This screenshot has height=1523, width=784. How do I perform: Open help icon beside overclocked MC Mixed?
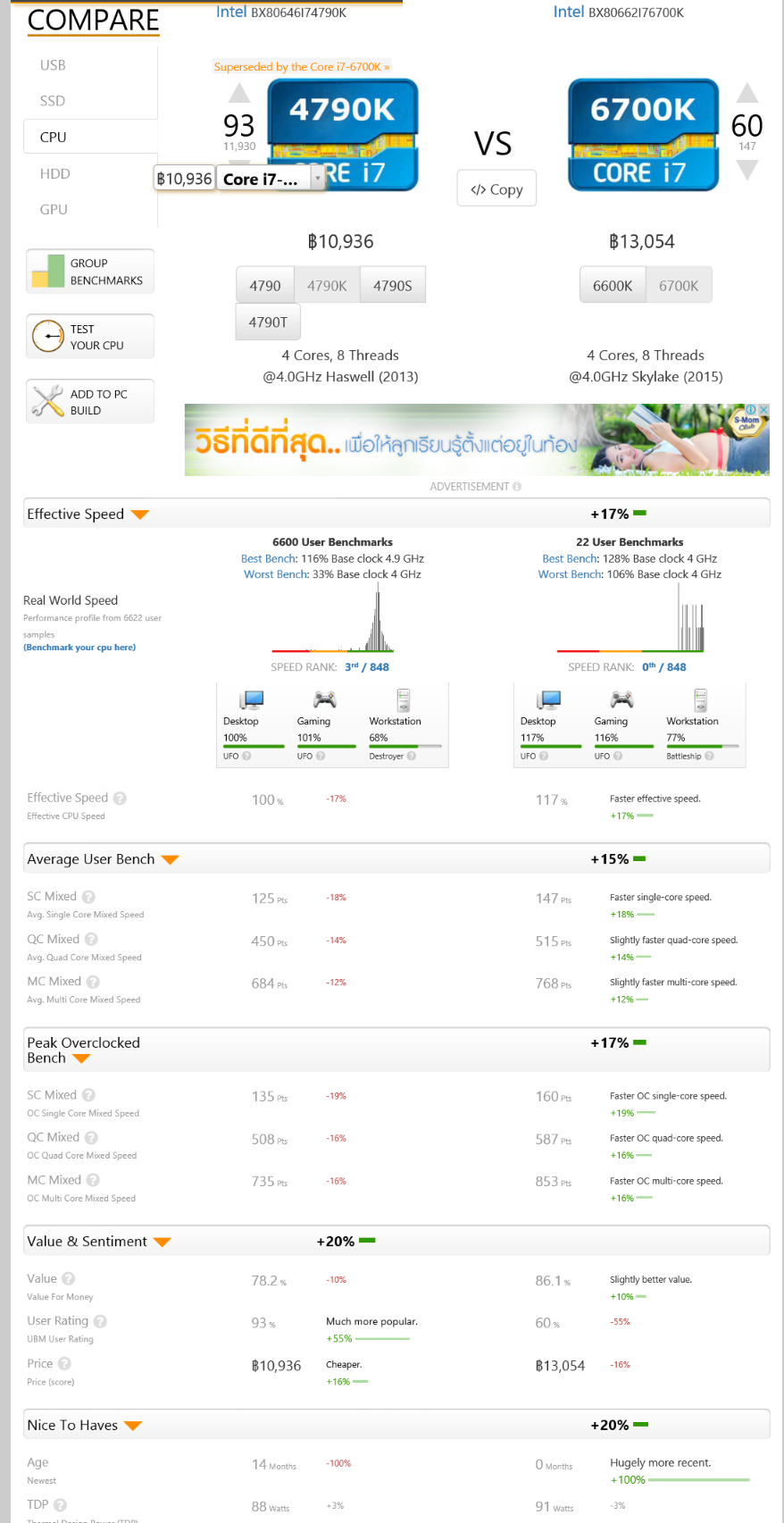pyautogui.click(x=93, y=1180)
